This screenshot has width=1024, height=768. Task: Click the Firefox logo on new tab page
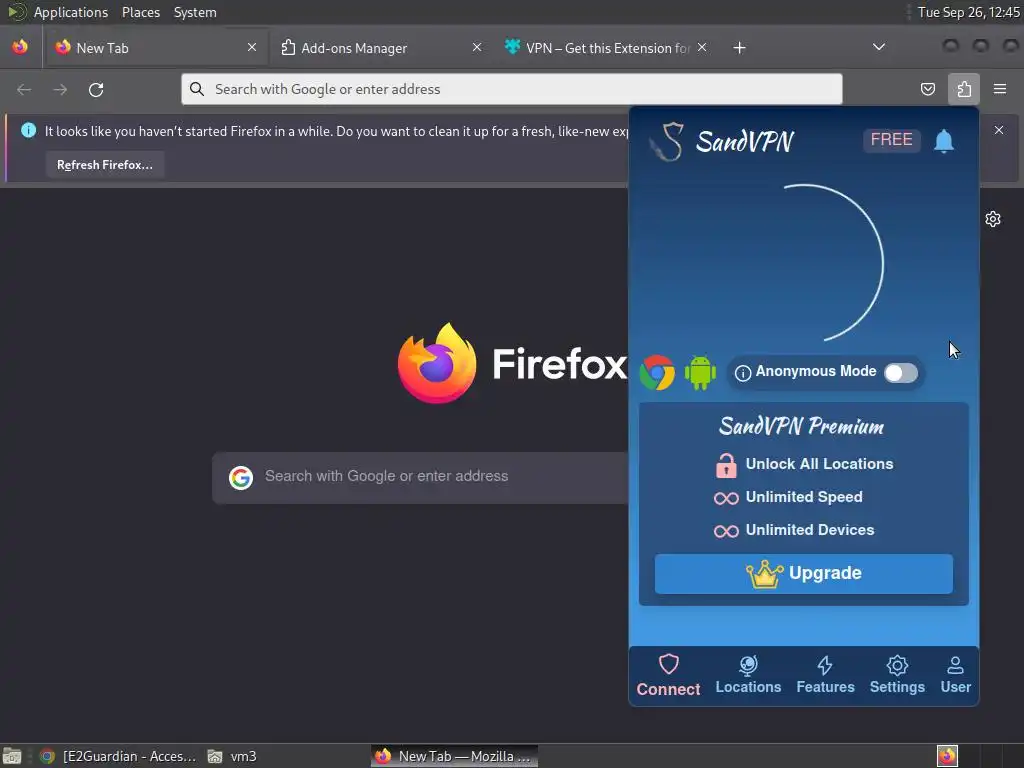coord(436,363)
